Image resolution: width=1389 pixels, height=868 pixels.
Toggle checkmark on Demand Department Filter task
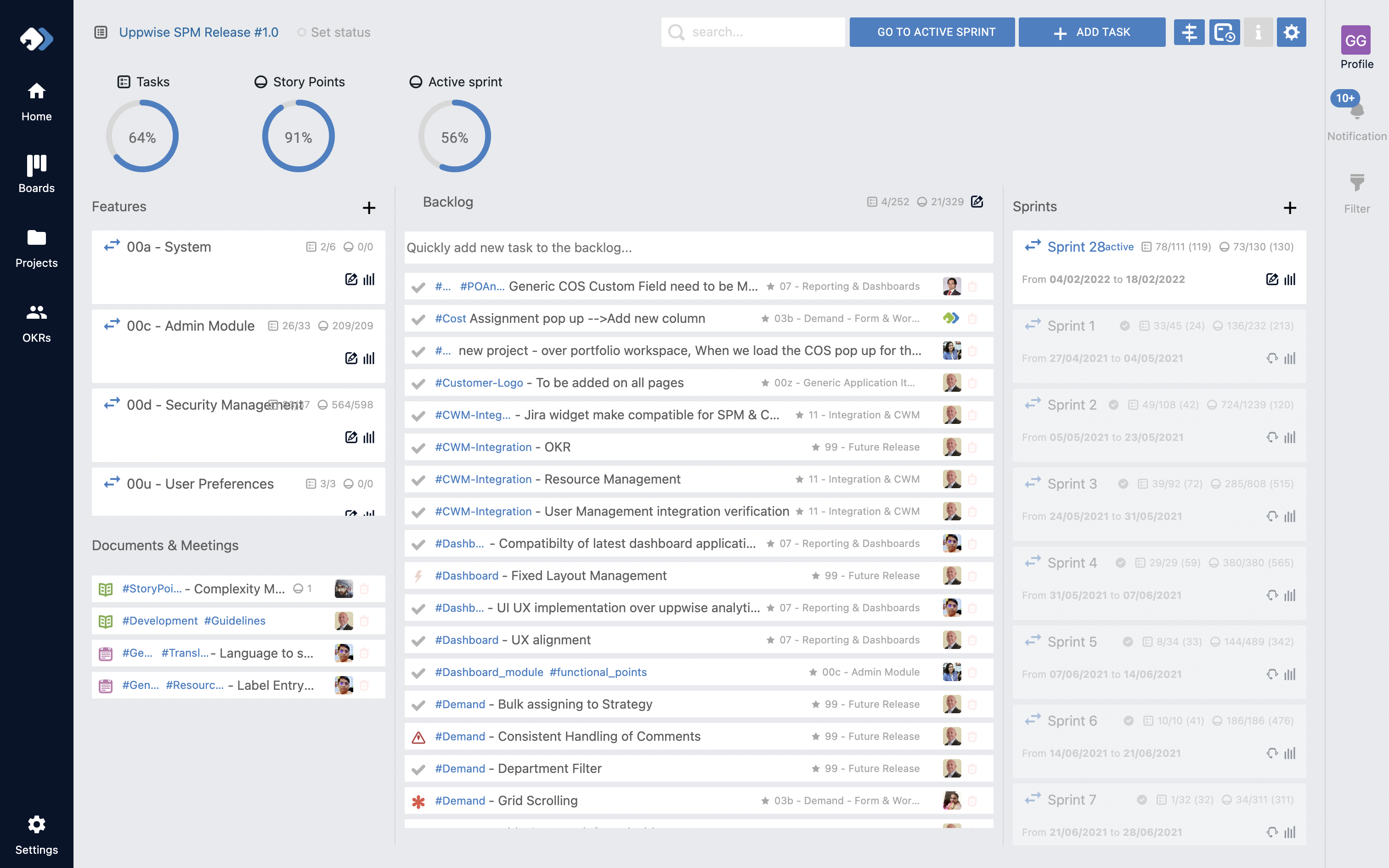[x=418, y=769]
